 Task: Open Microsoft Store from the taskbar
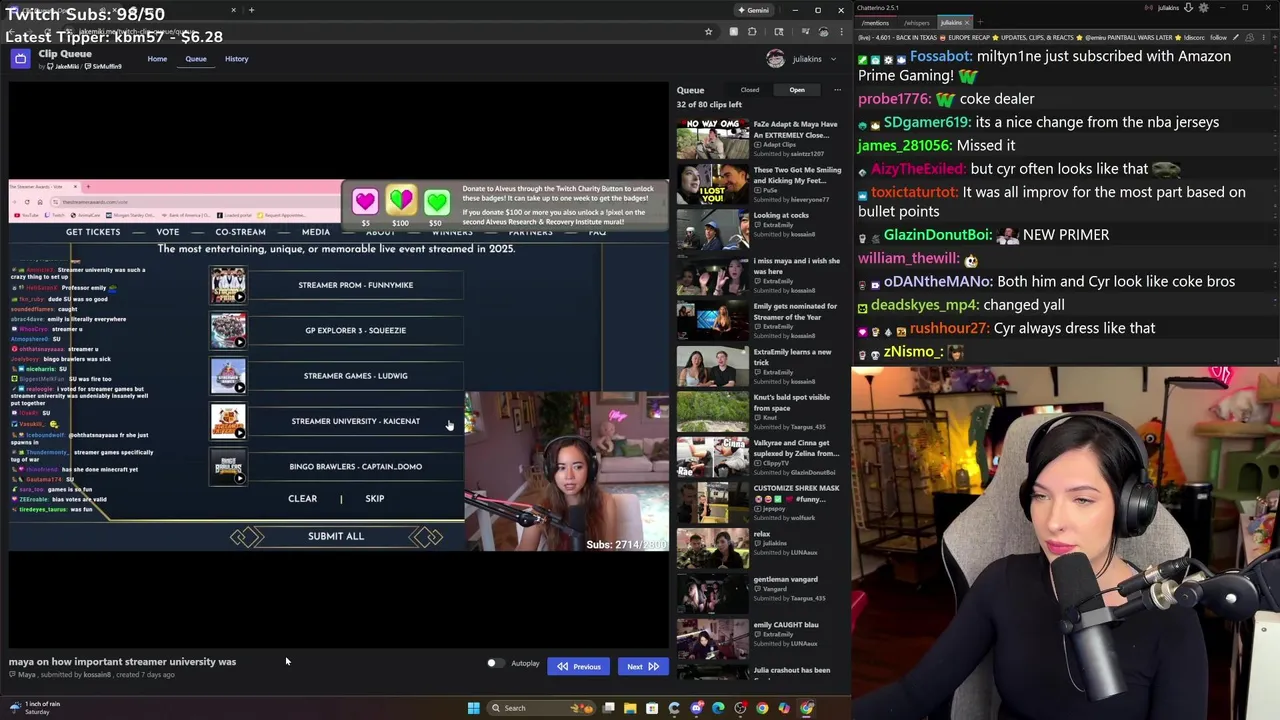coord(652,708)
